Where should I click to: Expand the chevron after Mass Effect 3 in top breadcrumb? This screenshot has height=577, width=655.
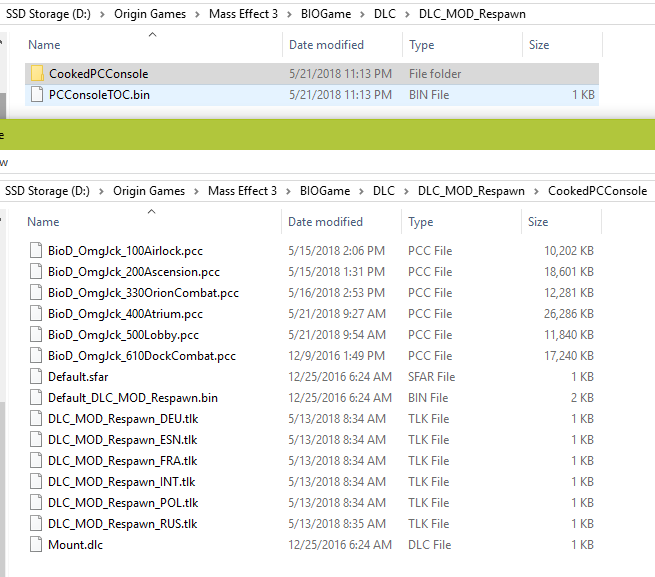pos(287,15)
